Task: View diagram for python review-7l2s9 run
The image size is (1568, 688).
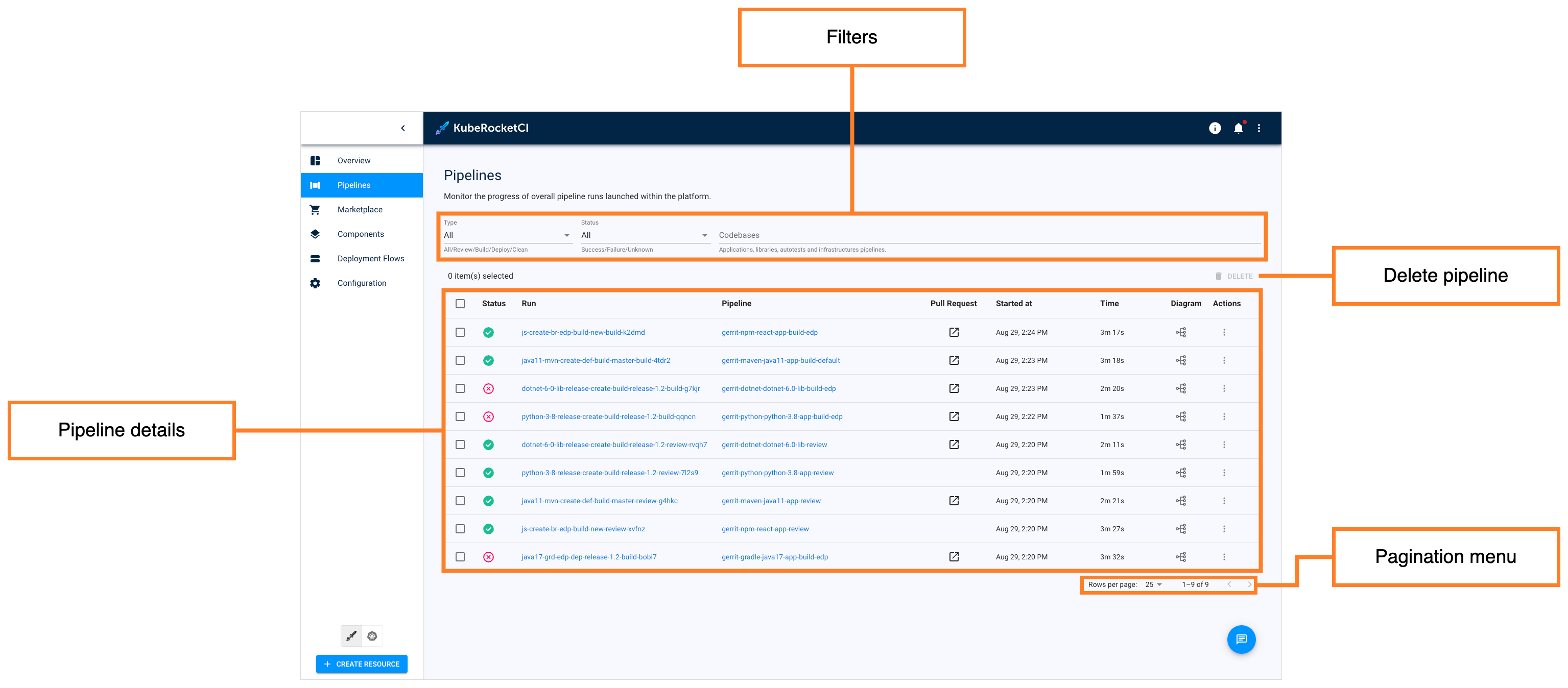Action: pyautogui.click(x=1181, y=473)
